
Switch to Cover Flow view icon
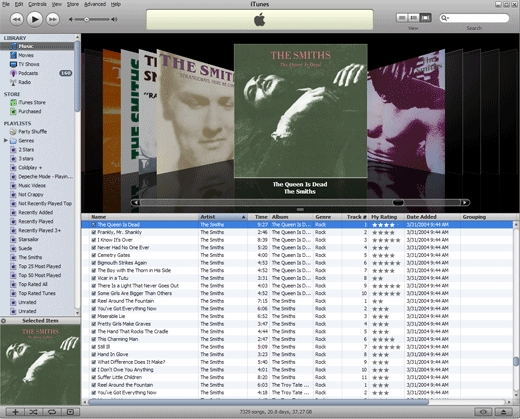(425, 18)
